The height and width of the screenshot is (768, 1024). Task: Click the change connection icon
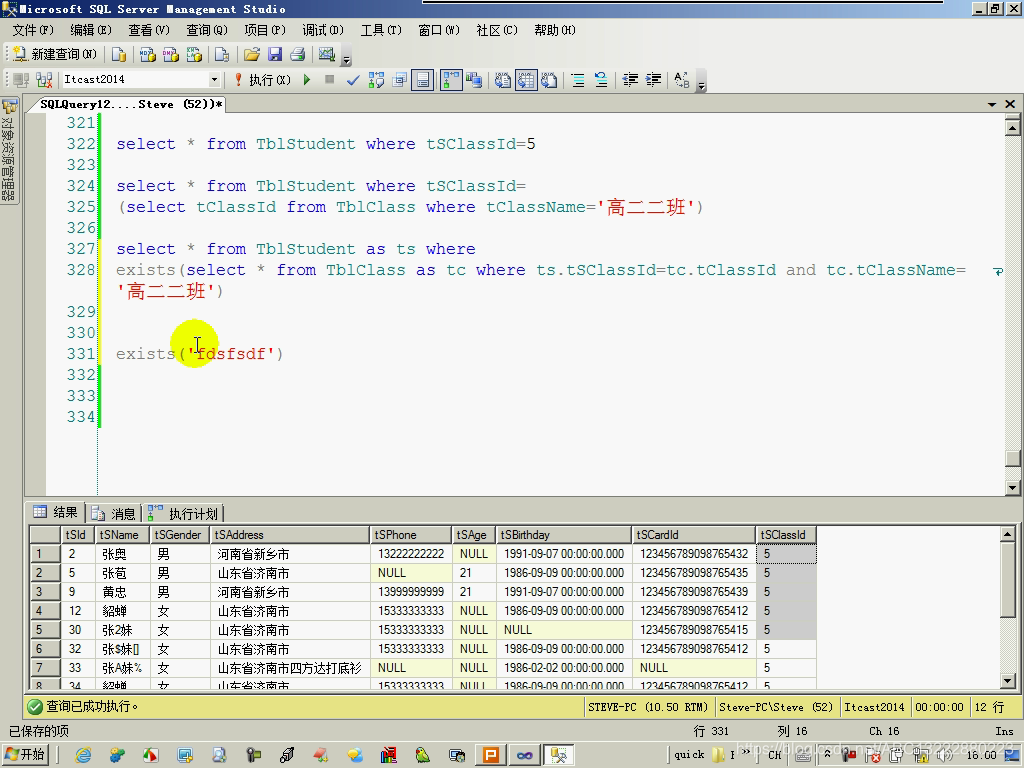[44, 80]
